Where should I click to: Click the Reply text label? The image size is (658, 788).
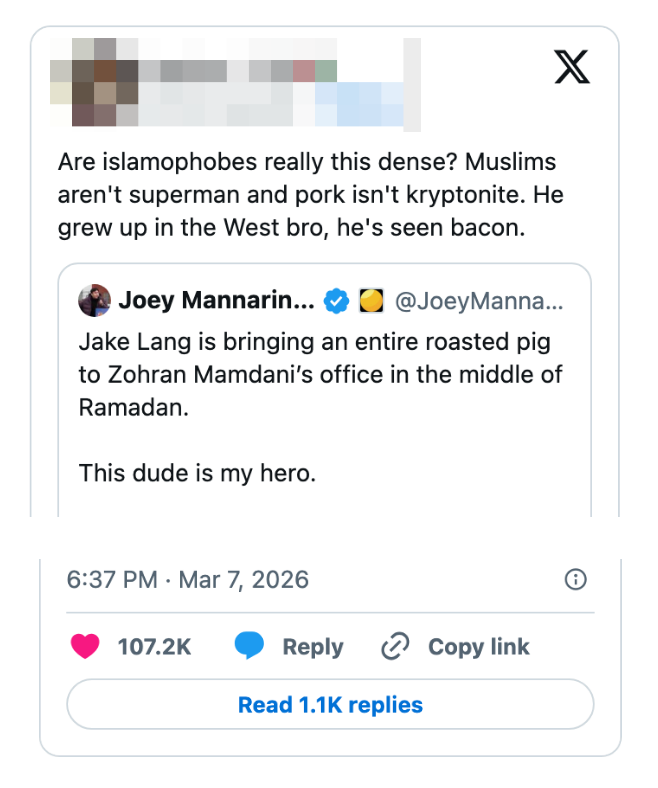click(x=312, y=647)
